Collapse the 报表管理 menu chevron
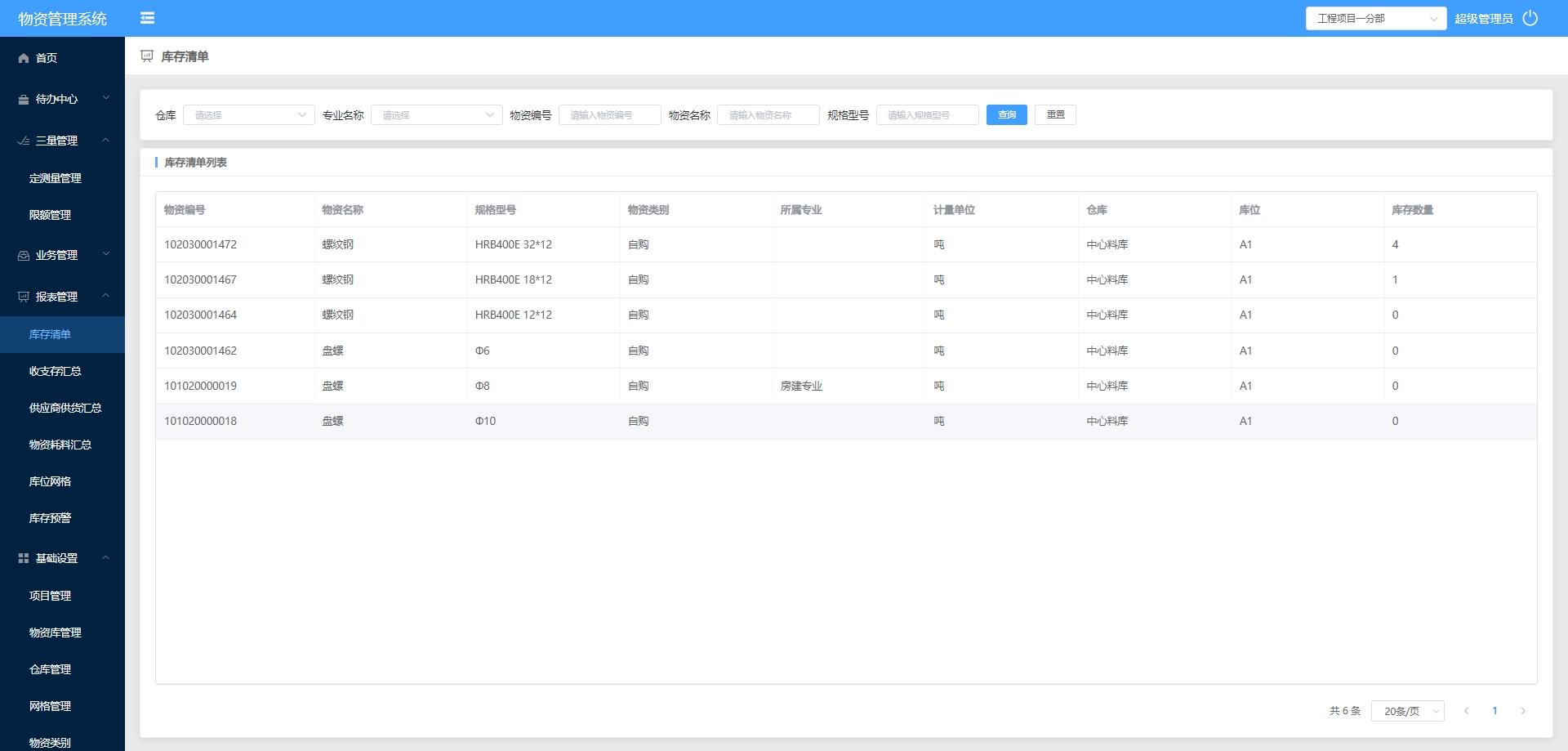Viewport: 1568px width, 751px height. (x=105, y=296)
